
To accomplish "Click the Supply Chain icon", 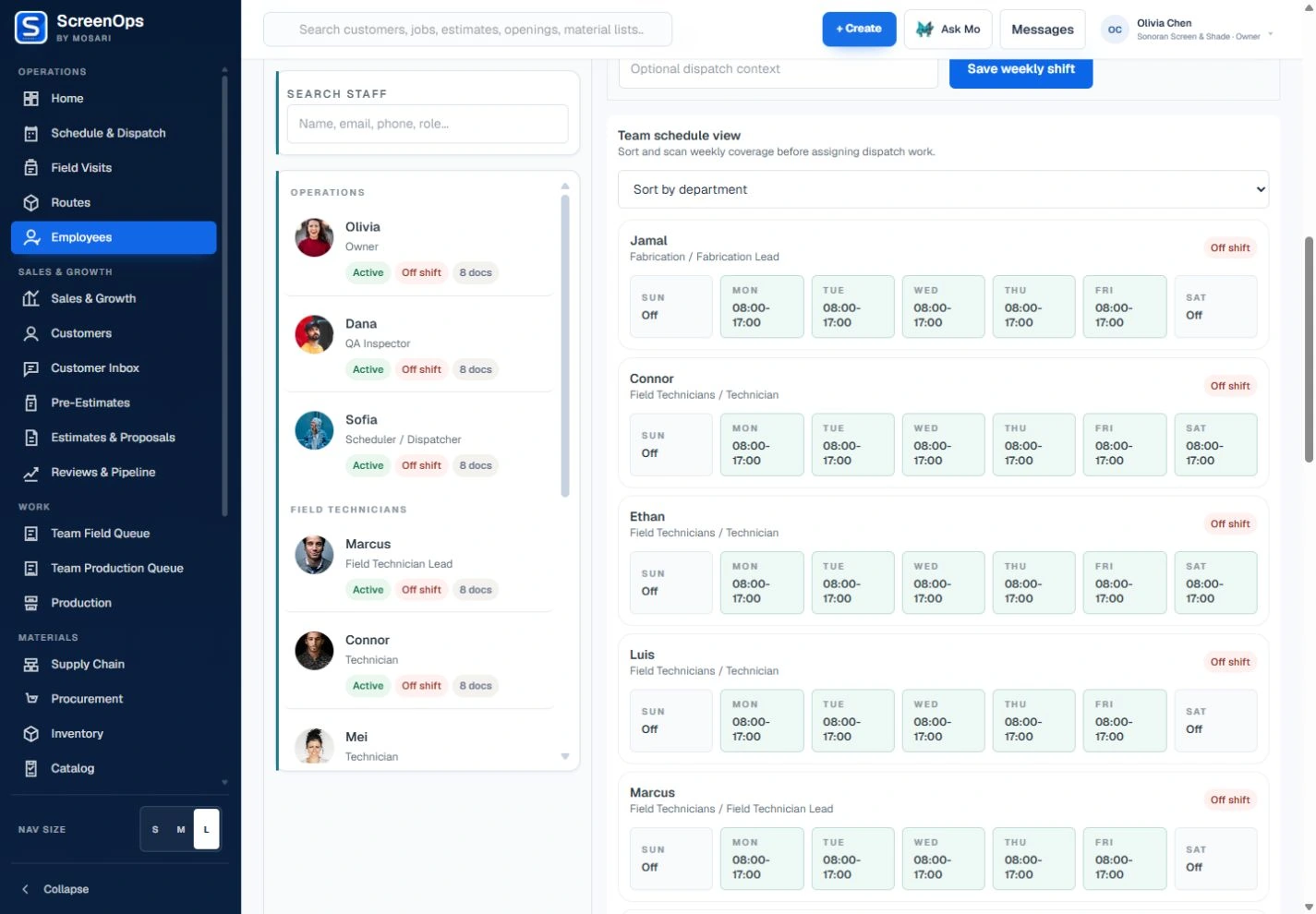I will coord(31,665).
